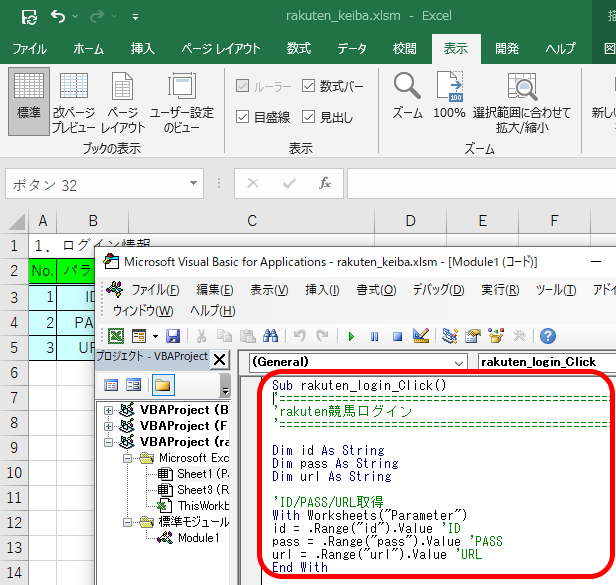Open insert object dropdown arrow in VBA toolbar
Image resolution: width=616 pixels, height=585 pixels.
pos(155,336)
